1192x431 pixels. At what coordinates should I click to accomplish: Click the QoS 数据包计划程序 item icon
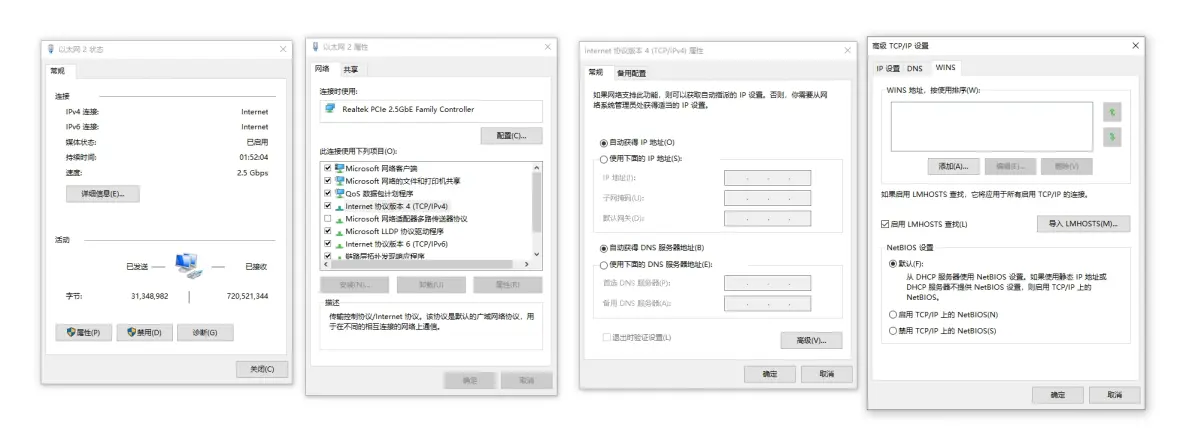point(339,193)
